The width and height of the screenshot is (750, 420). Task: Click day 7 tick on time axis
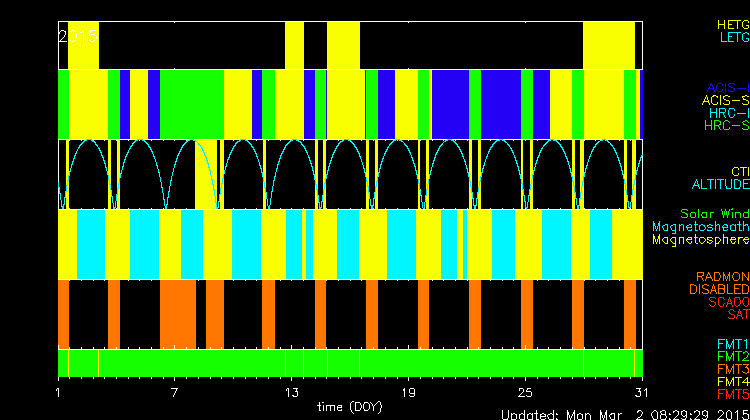[174, 392]
